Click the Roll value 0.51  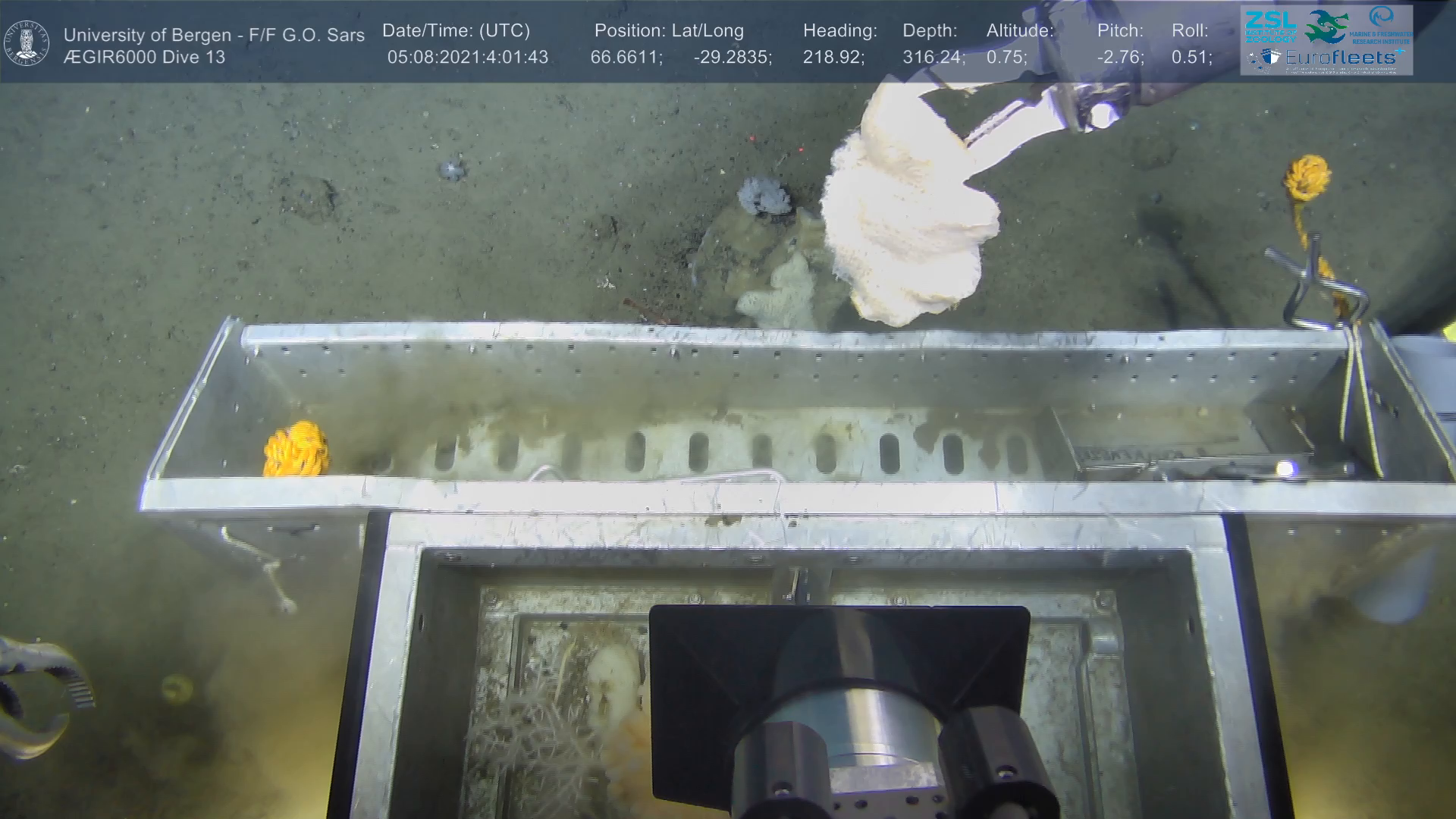(1191, 58)
